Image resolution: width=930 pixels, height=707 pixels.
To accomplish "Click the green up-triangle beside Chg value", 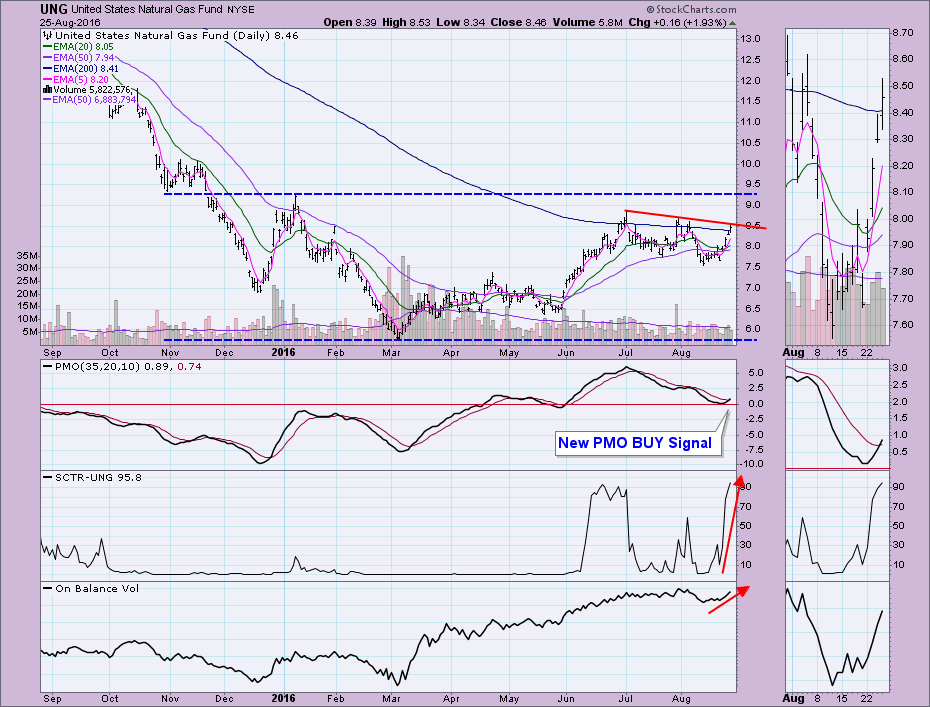I will [733, 22].
